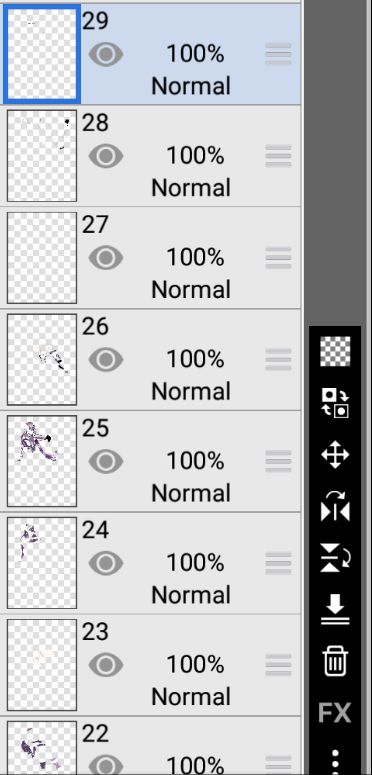
Task: Delete layer with the trash icon
Action: [x=335, y=661]
